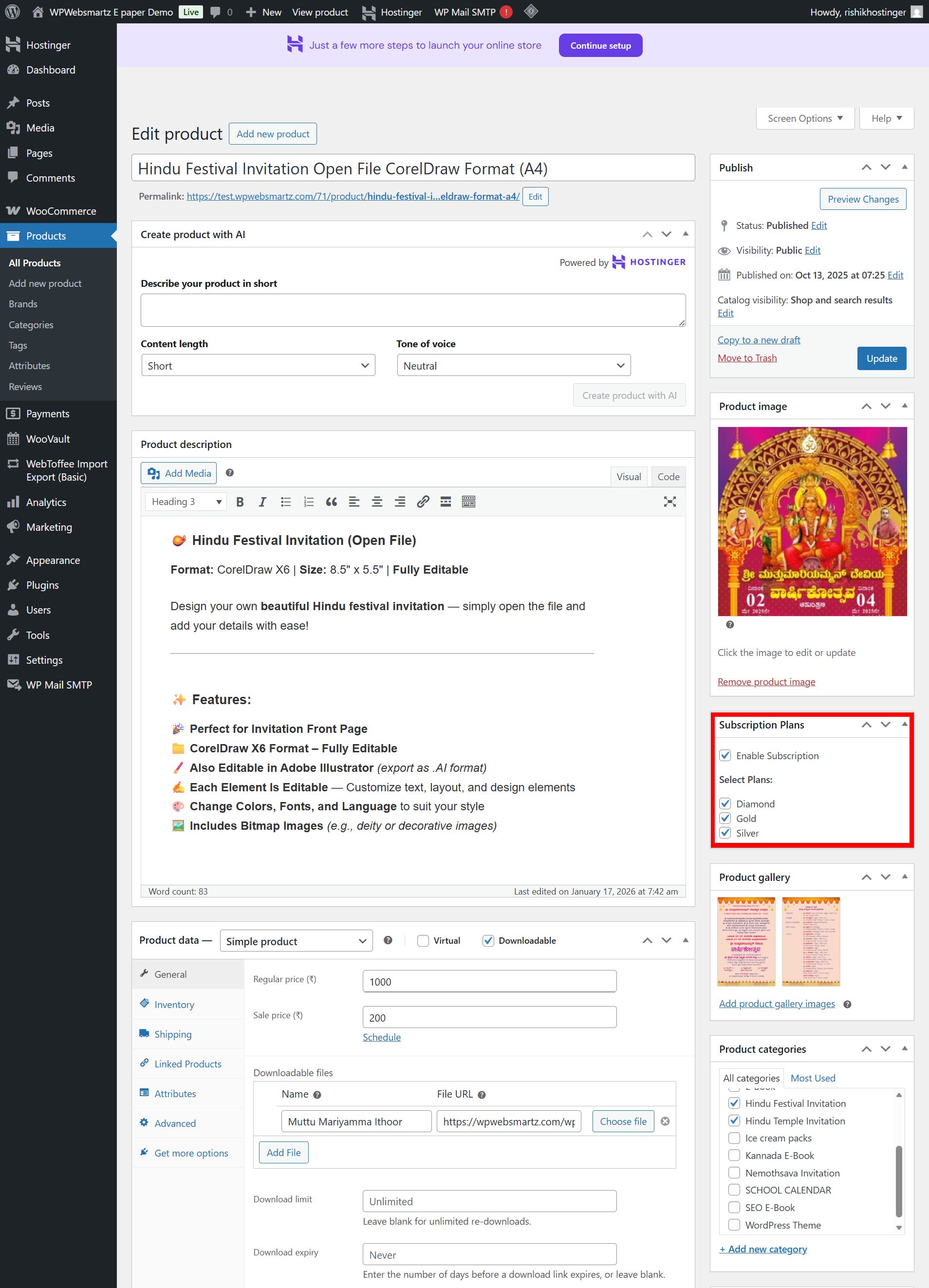Open the Tone of voice dropdown
This screenshot has height=1288, width=929.
coord(513,366)
